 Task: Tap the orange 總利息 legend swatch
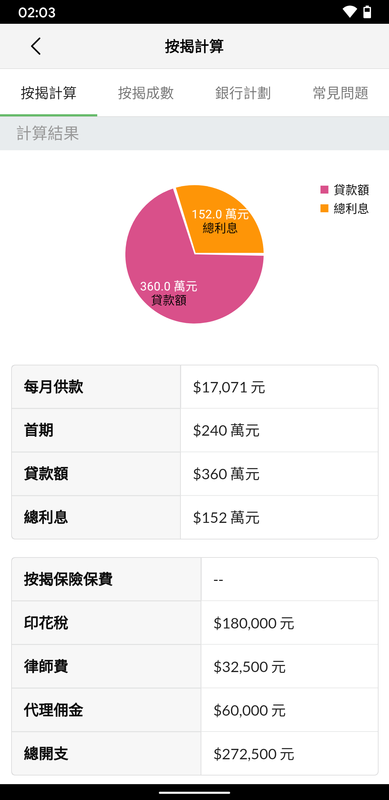(x=324, y=208)
